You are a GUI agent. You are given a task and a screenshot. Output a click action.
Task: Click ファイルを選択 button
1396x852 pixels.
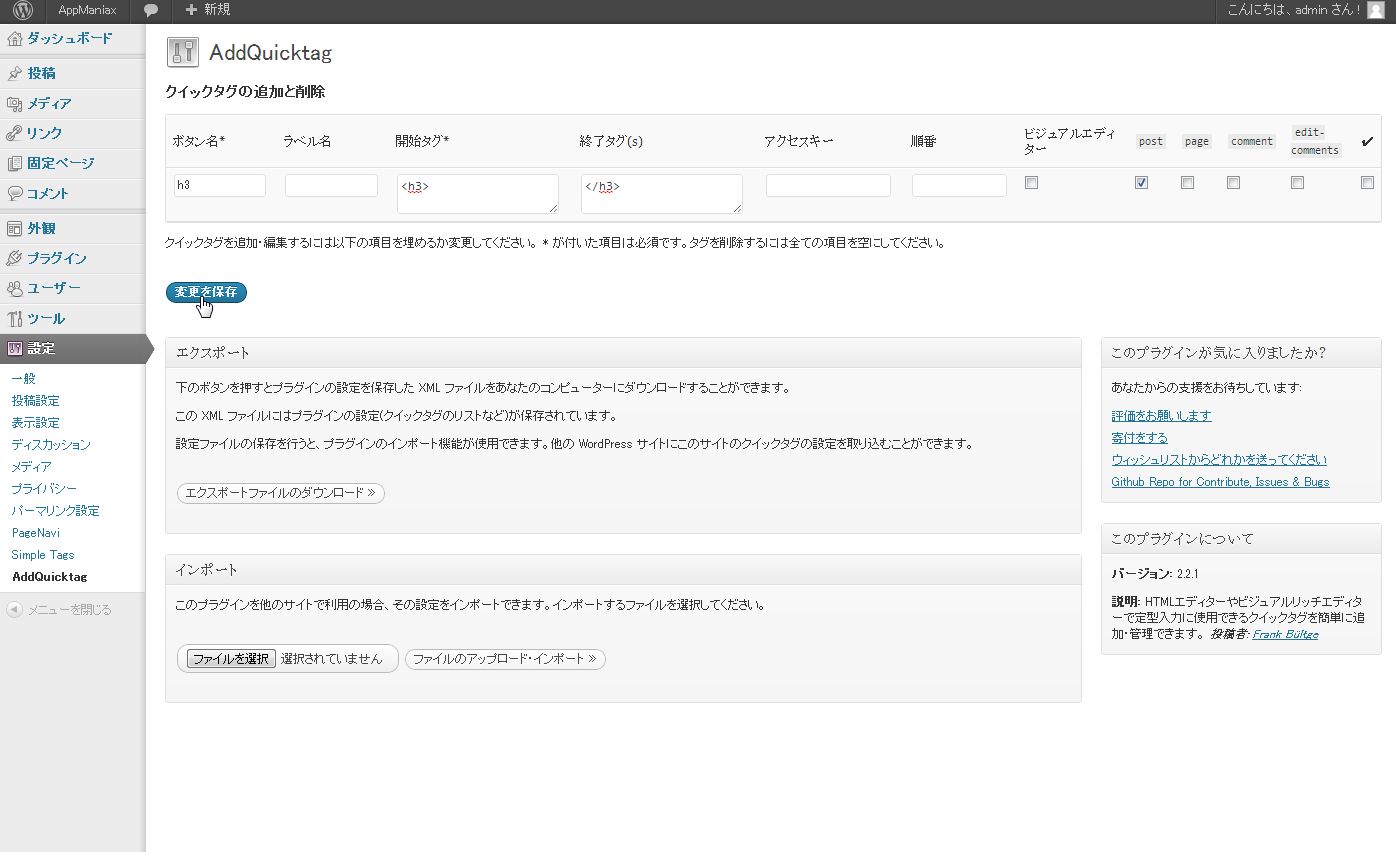tap(231, 659)
